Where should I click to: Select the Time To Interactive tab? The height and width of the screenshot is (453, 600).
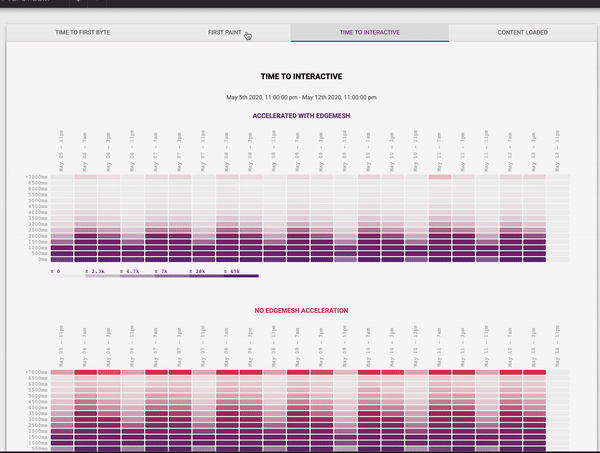[x=370, y=33]
